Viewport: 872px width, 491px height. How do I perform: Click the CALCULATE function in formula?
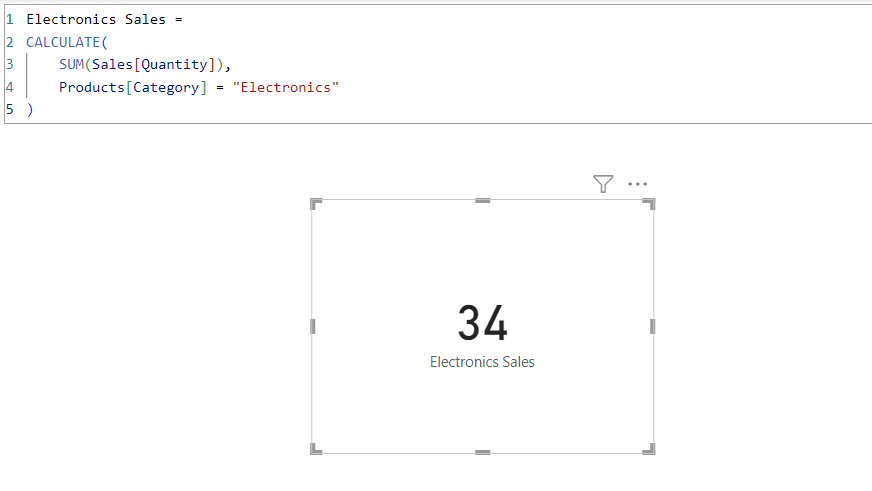click(x=63, y=42)
